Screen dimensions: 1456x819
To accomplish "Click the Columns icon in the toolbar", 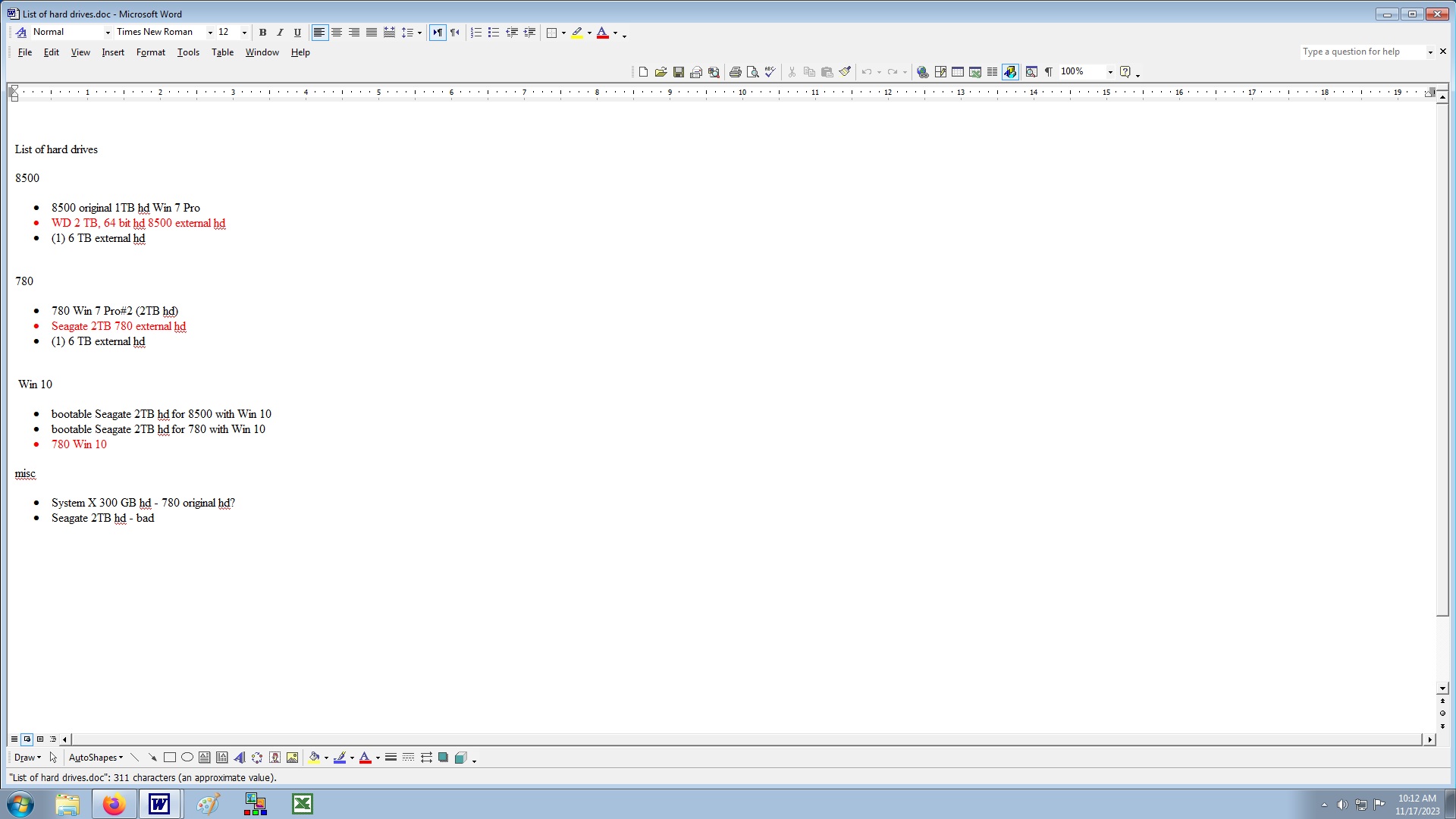I will point(992,72).
